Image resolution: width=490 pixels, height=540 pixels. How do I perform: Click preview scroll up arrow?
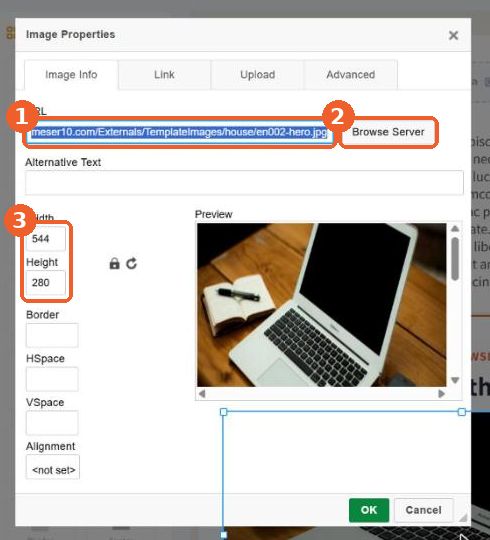455,229
